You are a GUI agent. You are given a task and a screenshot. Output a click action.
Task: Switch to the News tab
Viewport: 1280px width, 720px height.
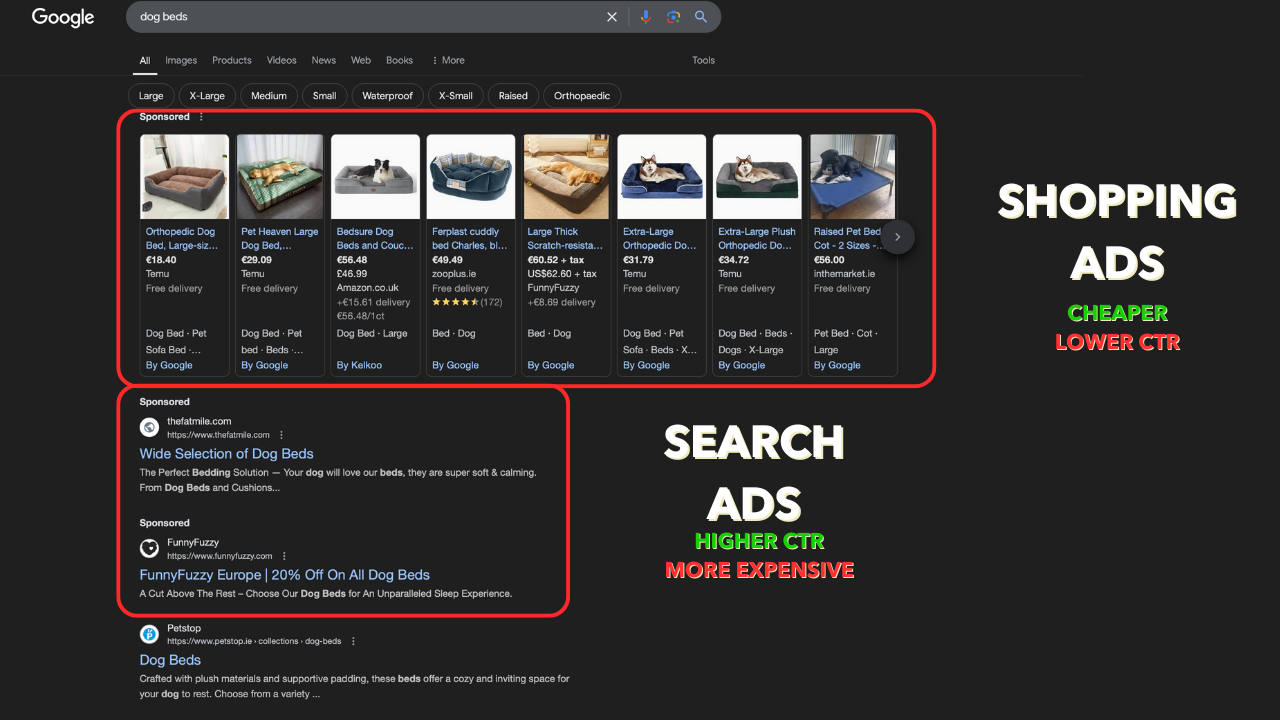324,60
